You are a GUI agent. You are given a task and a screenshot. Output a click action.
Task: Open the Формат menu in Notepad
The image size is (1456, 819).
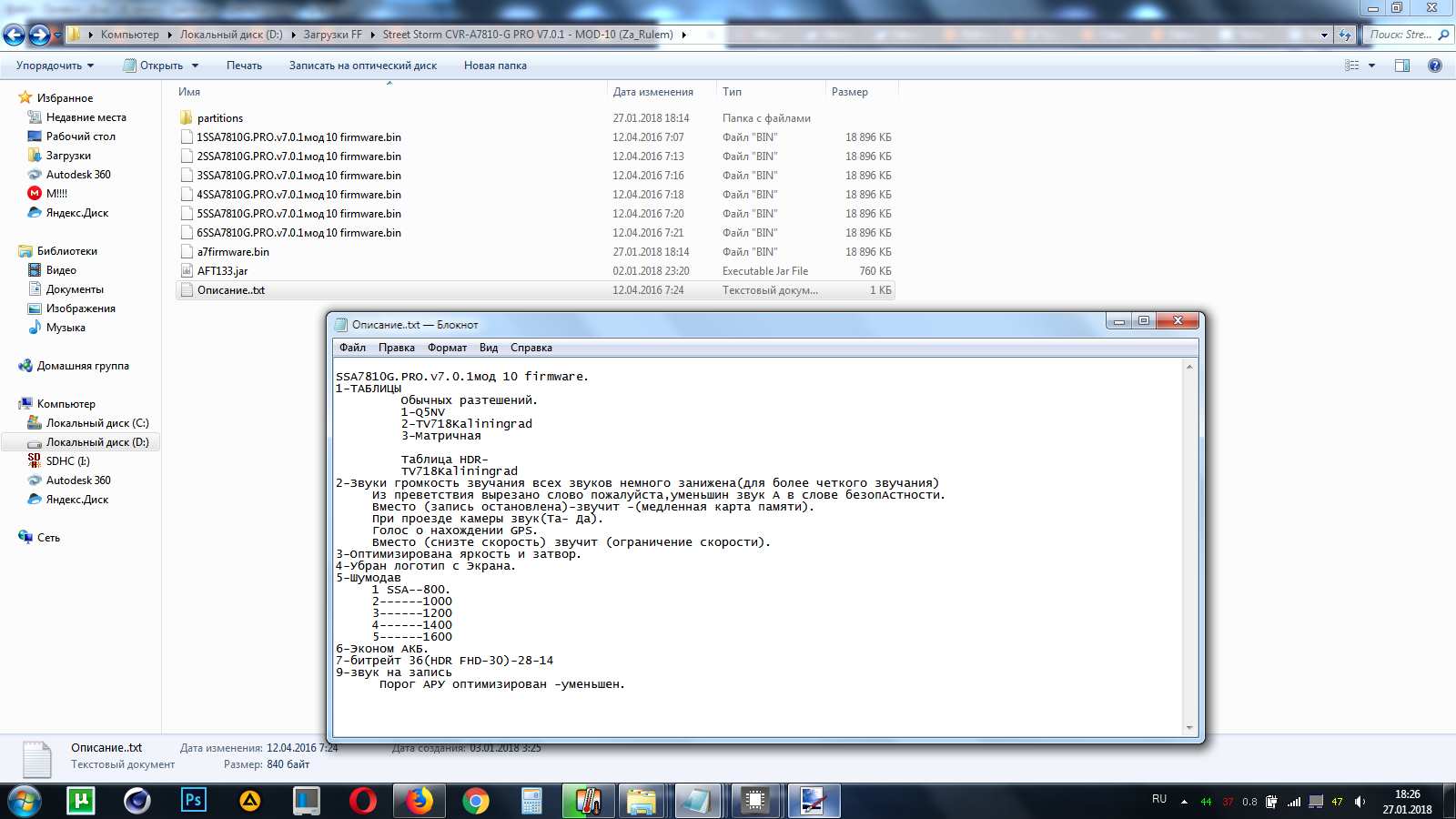coord(447,348)
